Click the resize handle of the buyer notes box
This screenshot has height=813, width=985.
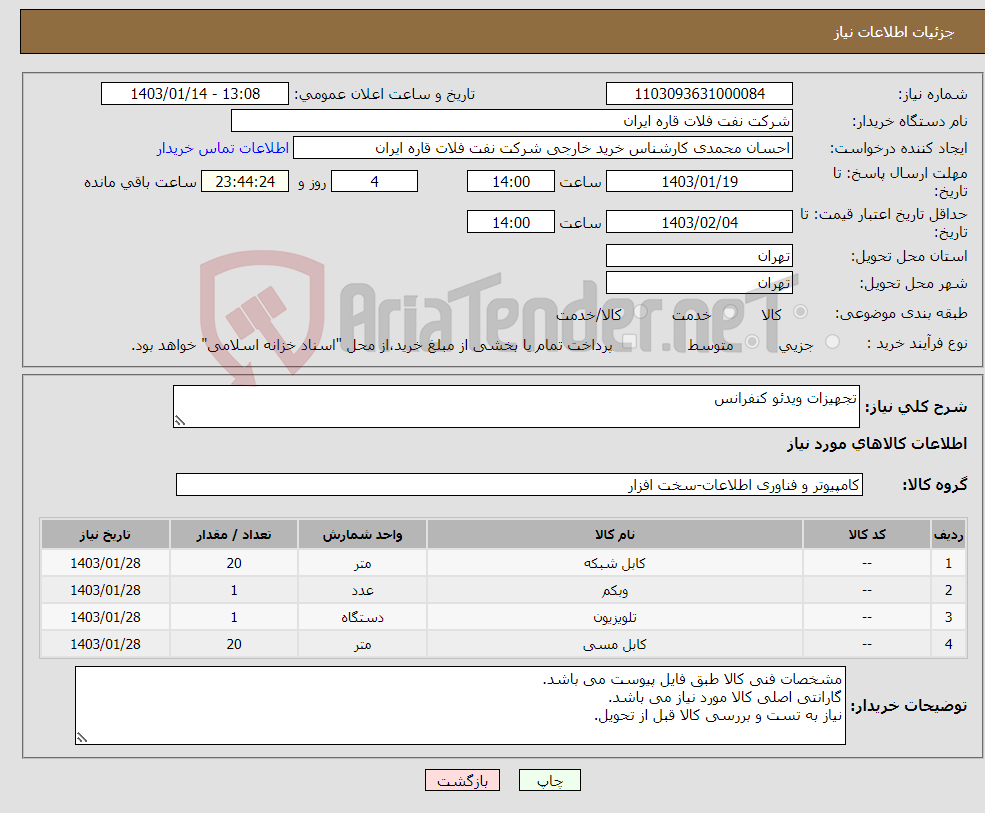(x=82, y=738)
